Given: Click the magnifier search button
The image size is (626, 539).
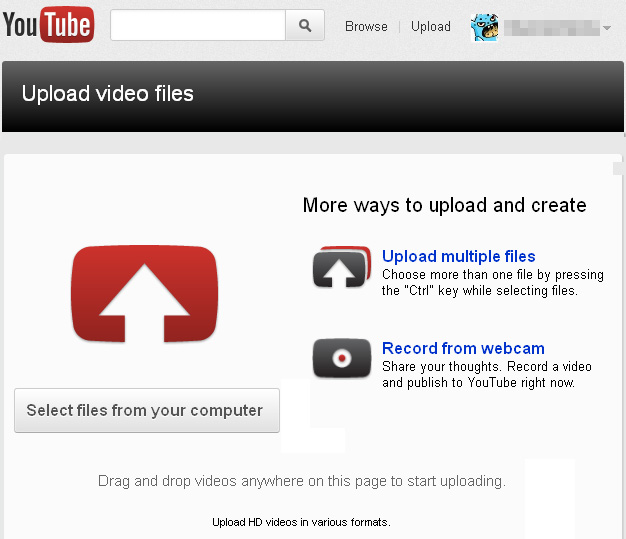Looking at the screenshot, I should click(305, 26).
